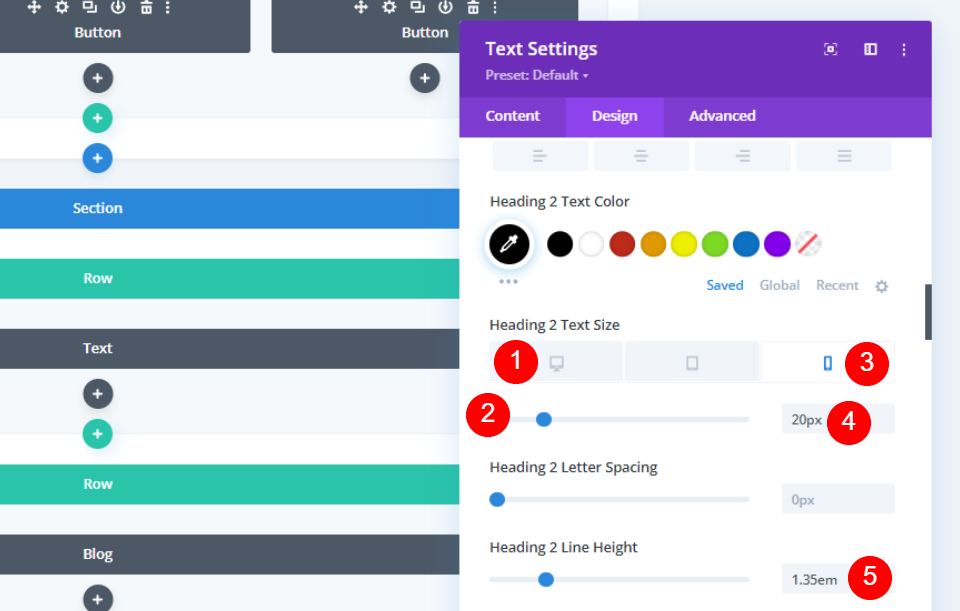This screenshot has width=960, height=611.
Task: Open Text Settings more options menu
Action: click(x=904, y=49)
